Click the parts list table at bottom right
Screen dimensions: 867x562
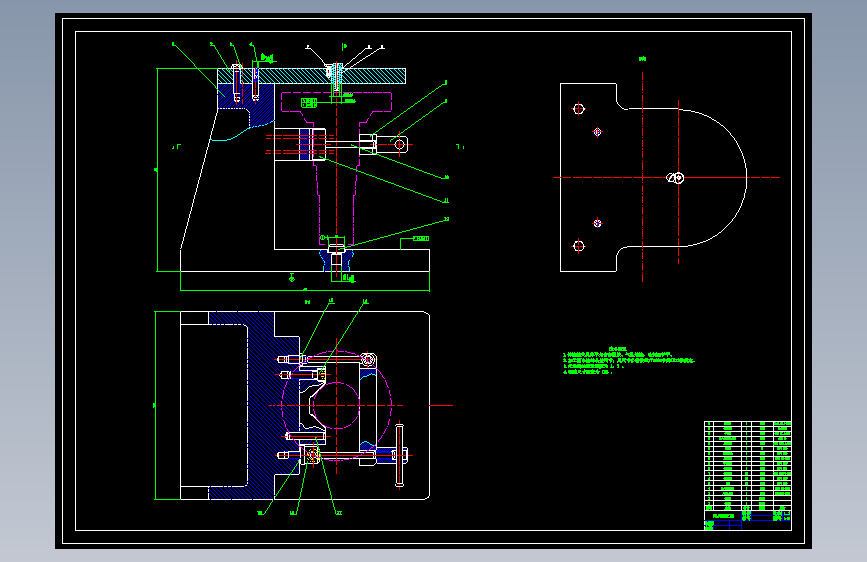coord(748,466)
